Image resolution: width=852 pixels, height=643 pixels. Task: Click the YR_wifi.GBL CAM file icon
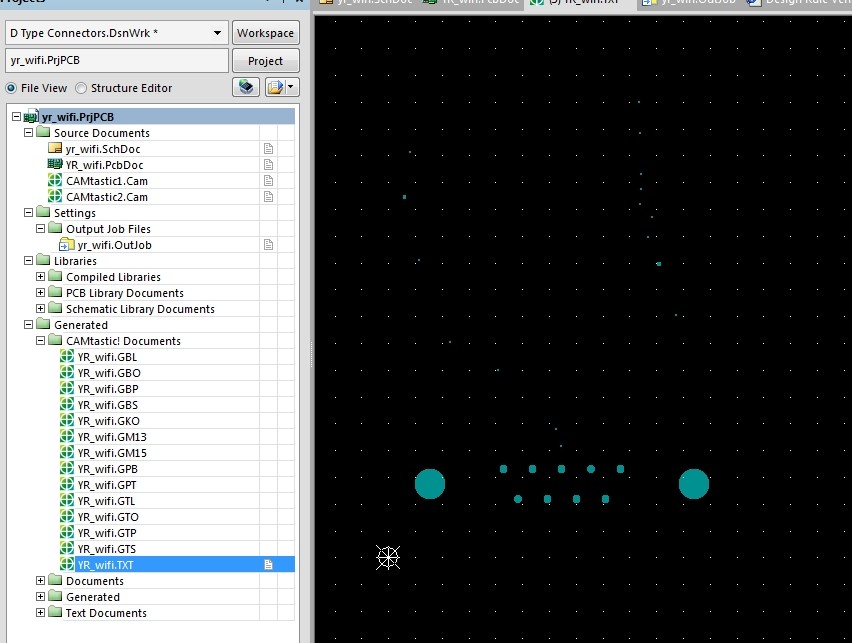67,357
